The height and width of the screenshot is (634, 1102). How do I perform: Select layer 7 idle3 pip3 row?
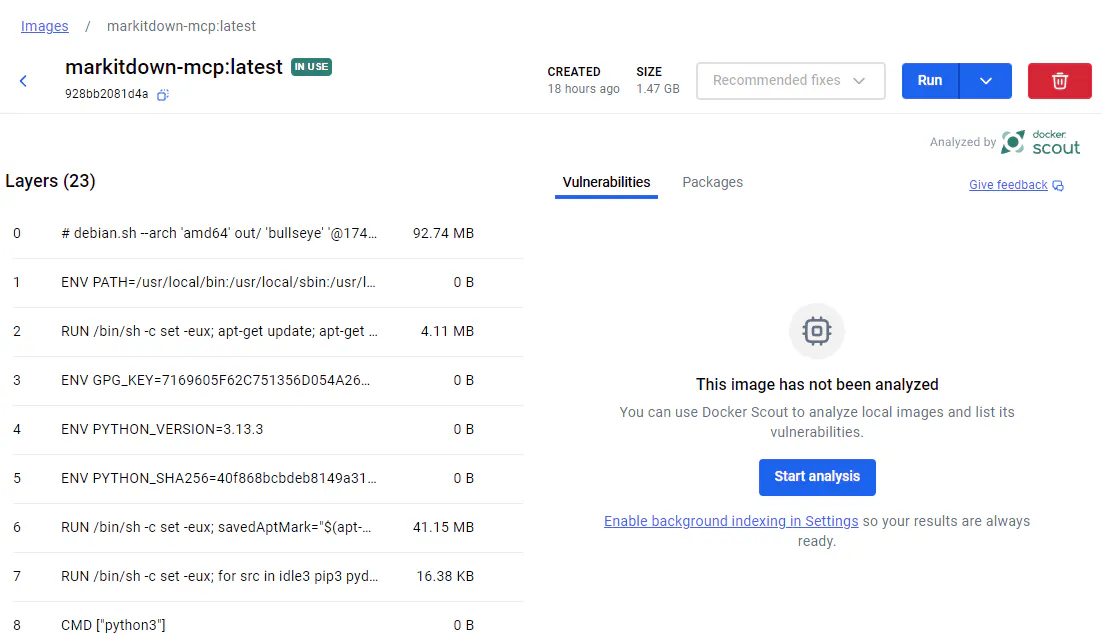click(267, 576)
